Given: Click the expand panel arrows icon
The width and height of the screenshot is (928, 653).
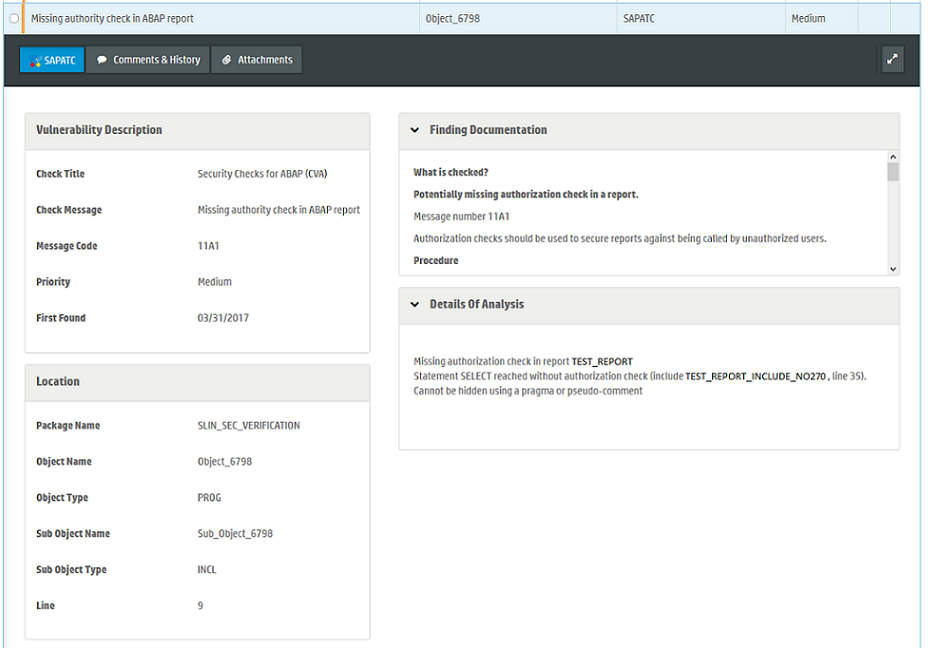Looking at the screenshot, I should point(892,59).
